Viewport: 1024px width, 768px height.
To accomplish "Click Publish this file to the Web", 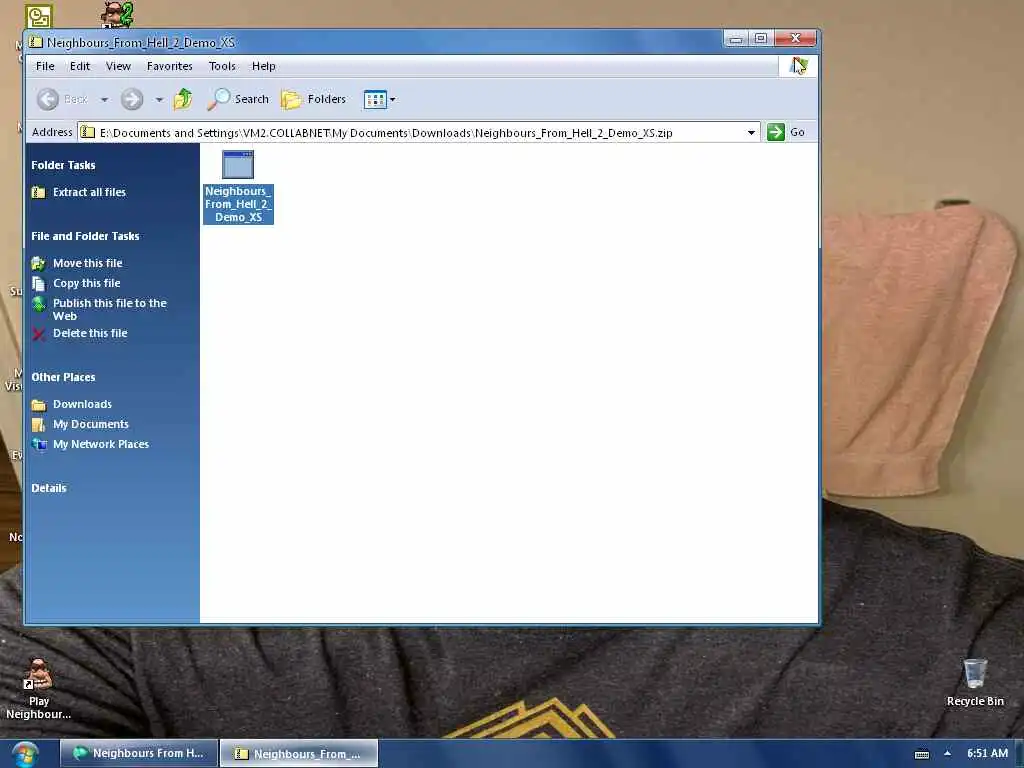I will pos(110,310).
